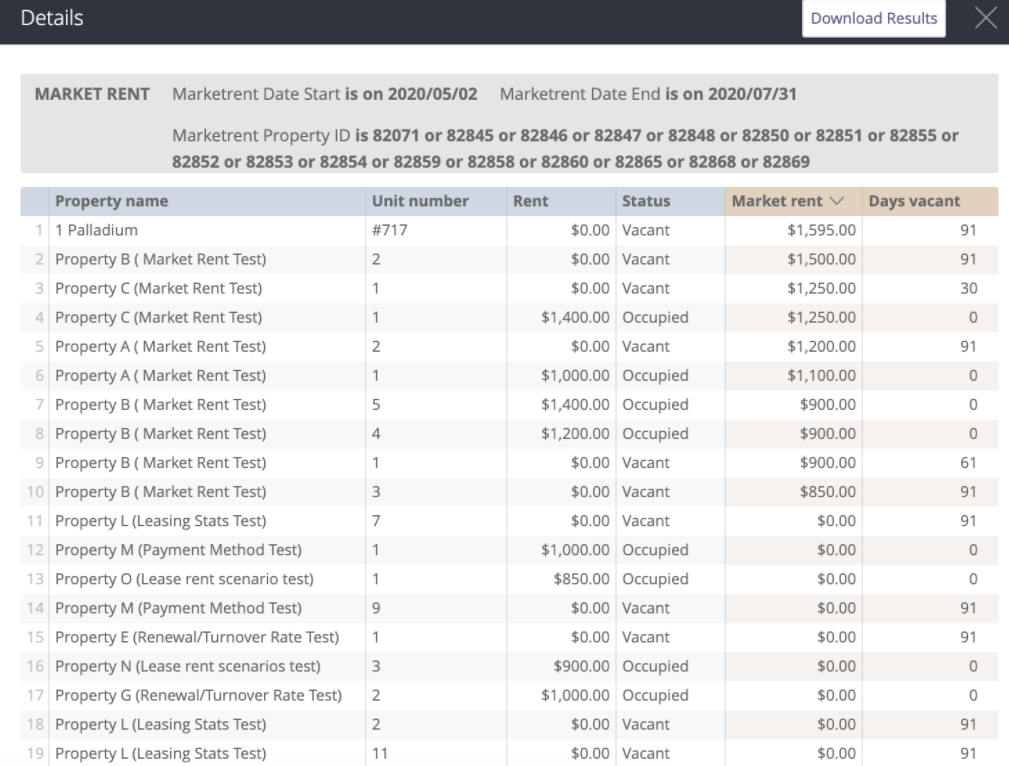This screenshot has width=1009, height=766.
Task: Select row 2 for Property B Market Rent Test
Action: tap(400, 258)
